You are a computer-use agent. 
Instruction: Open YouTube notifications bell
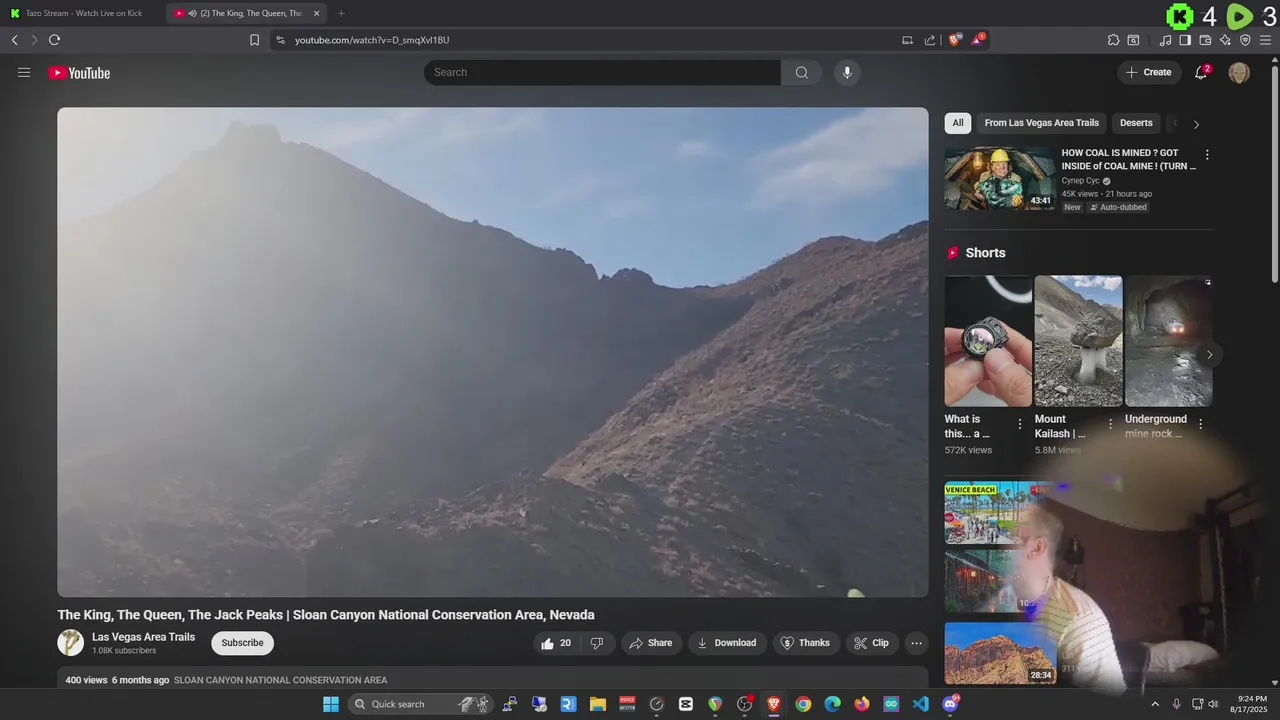1201,72
